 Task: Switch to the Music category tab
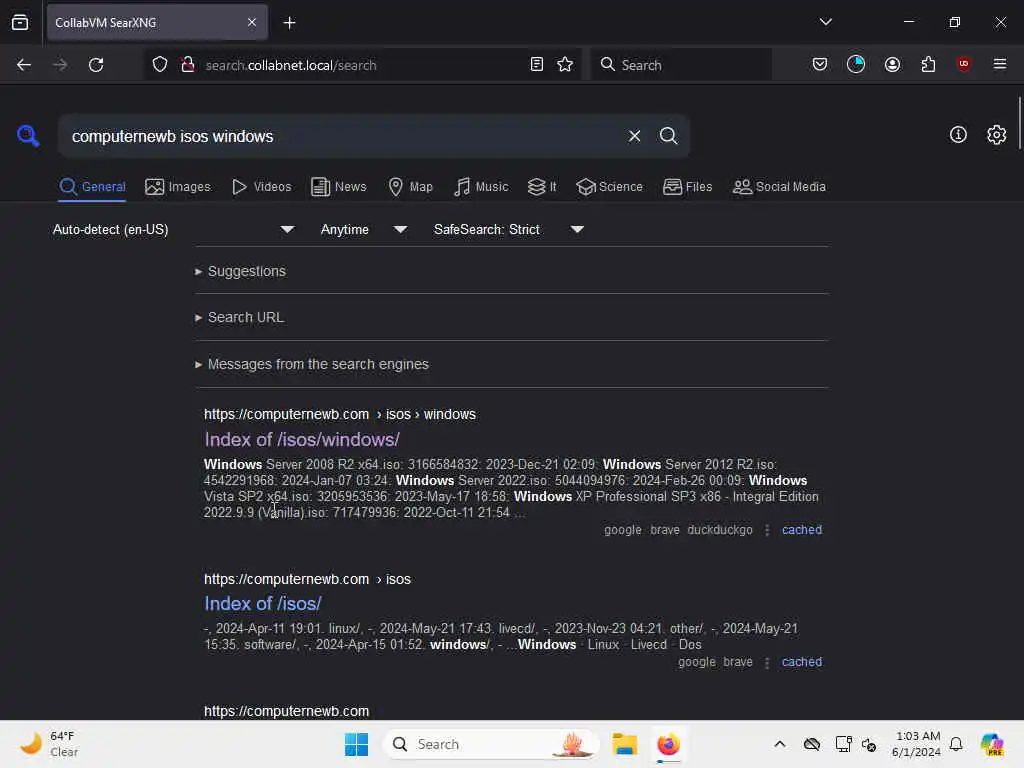[x=481, y=187]
